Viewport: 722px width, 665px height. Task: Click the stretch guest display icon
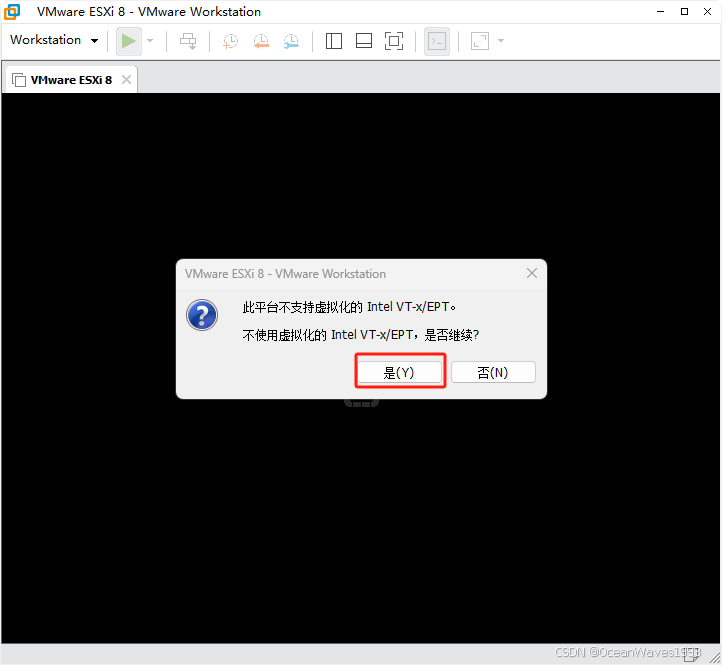(x=480, y=41)
